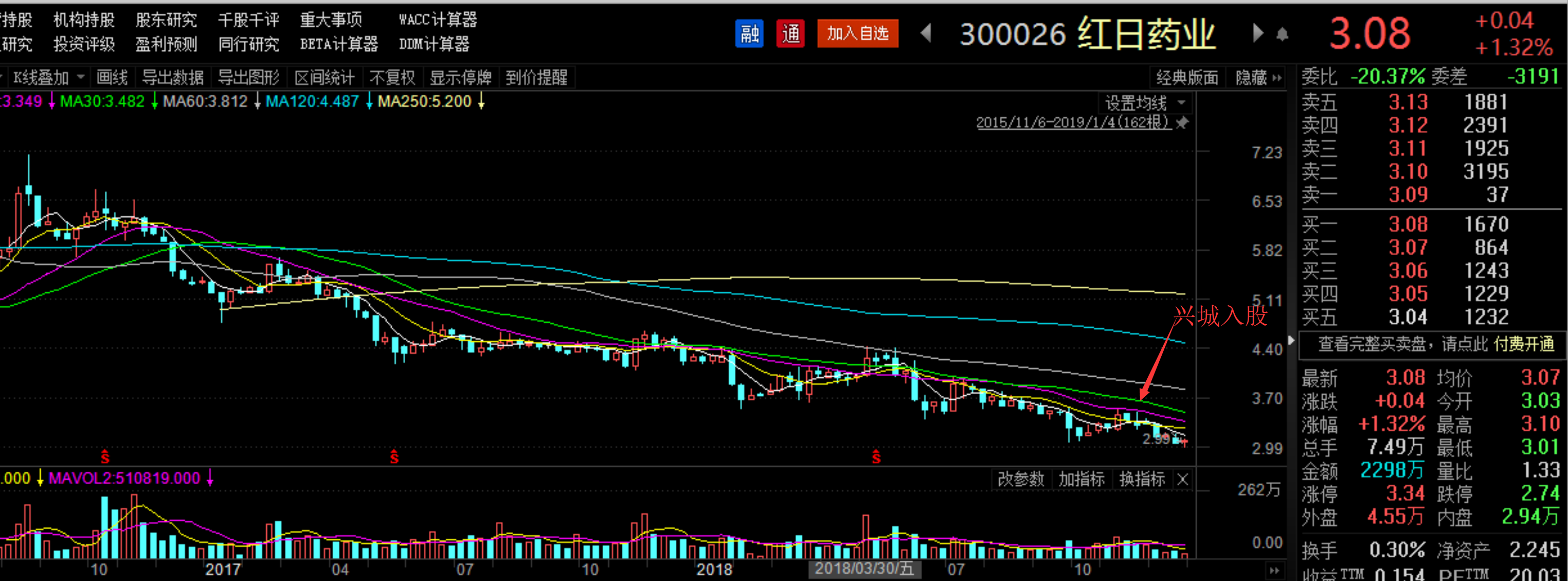Open 同行研究 peer research

pos(248,44)
